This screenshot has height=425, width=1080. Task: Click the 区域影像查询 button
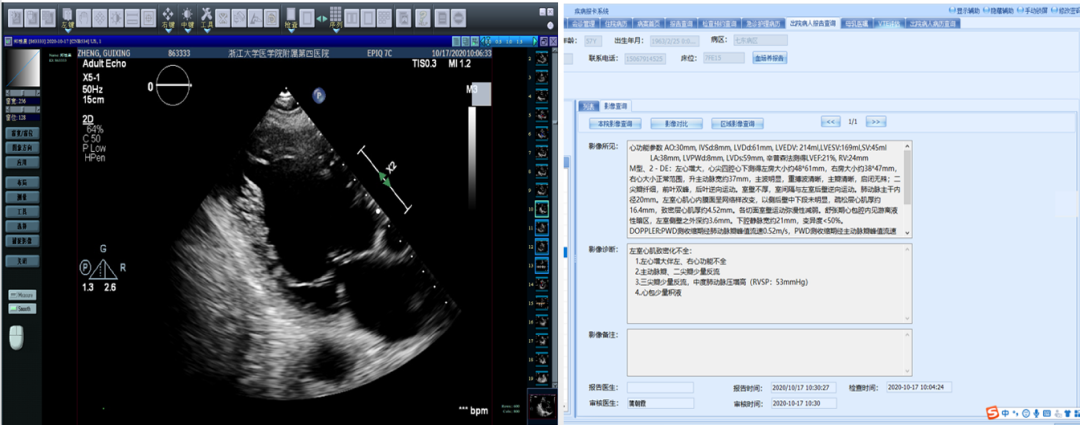tap(735, 123)
